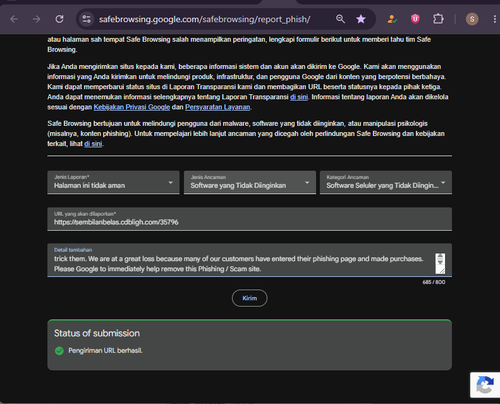Open site information icon in address bar
The image size is (500, 404).
click(x=87, y=19)
